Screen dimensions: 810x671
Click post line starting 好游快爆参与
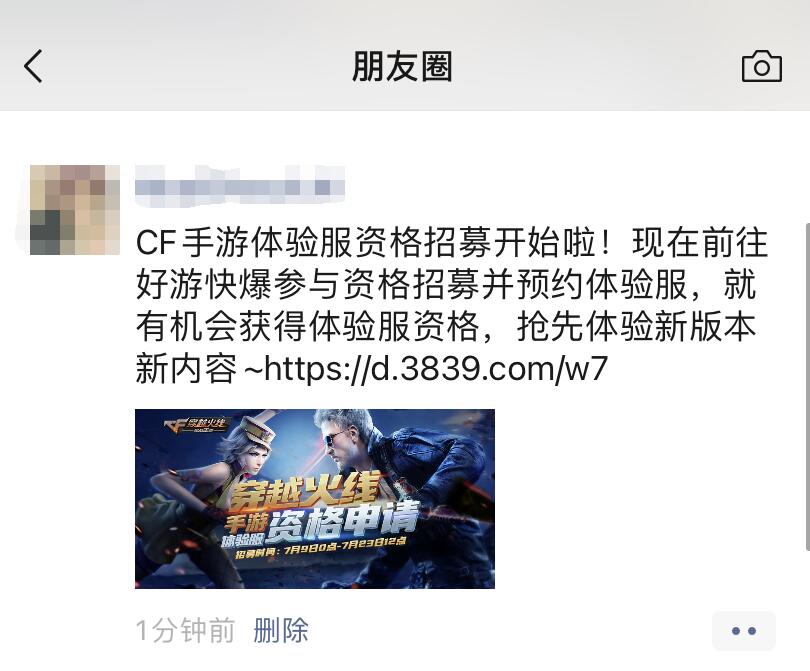point(446,285)
